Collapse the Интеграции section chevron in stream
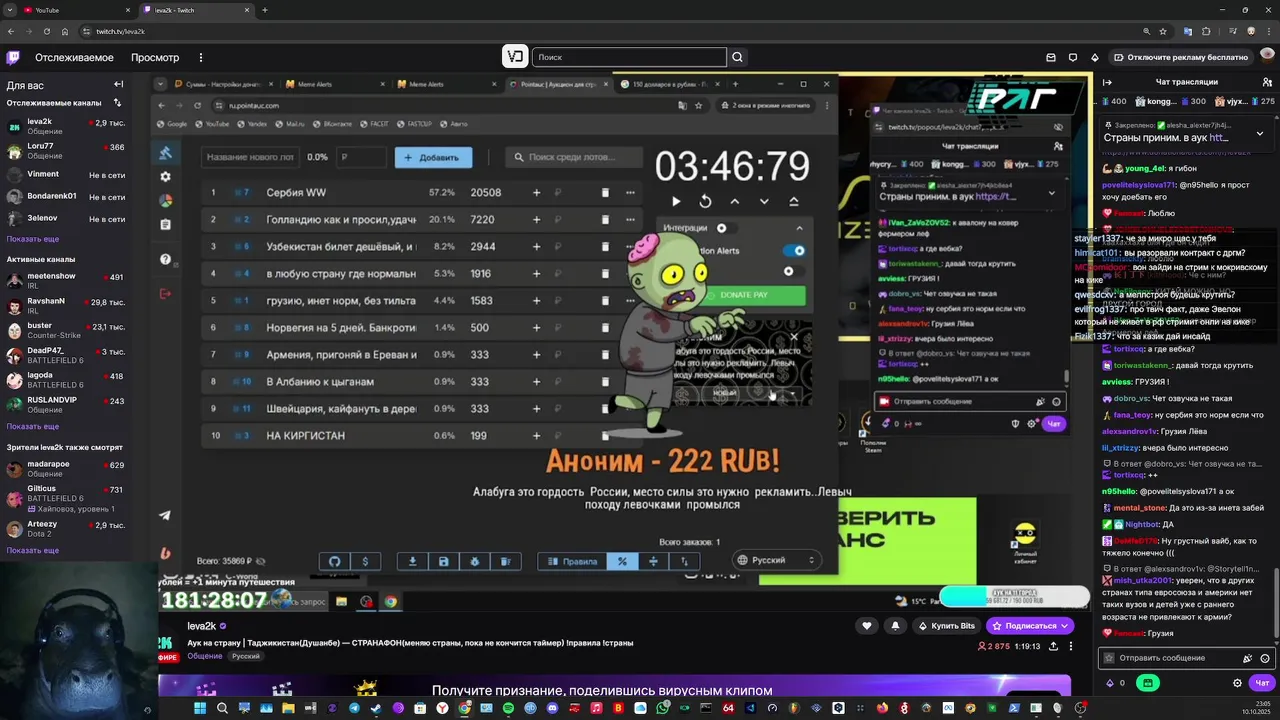Image resolution: width=1280 pixels, height=720 pixels. (799, 228)
